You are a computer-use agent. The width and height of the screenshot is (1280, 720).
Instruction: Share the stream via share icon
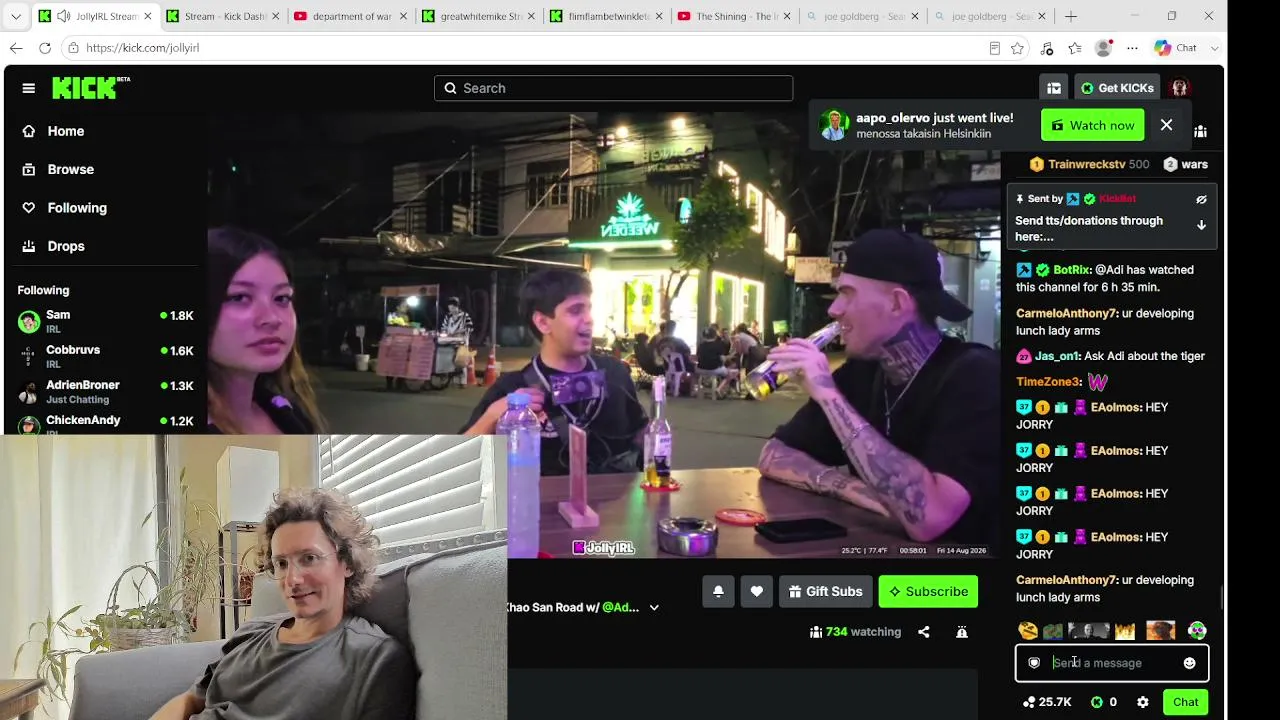coord(924,632)
